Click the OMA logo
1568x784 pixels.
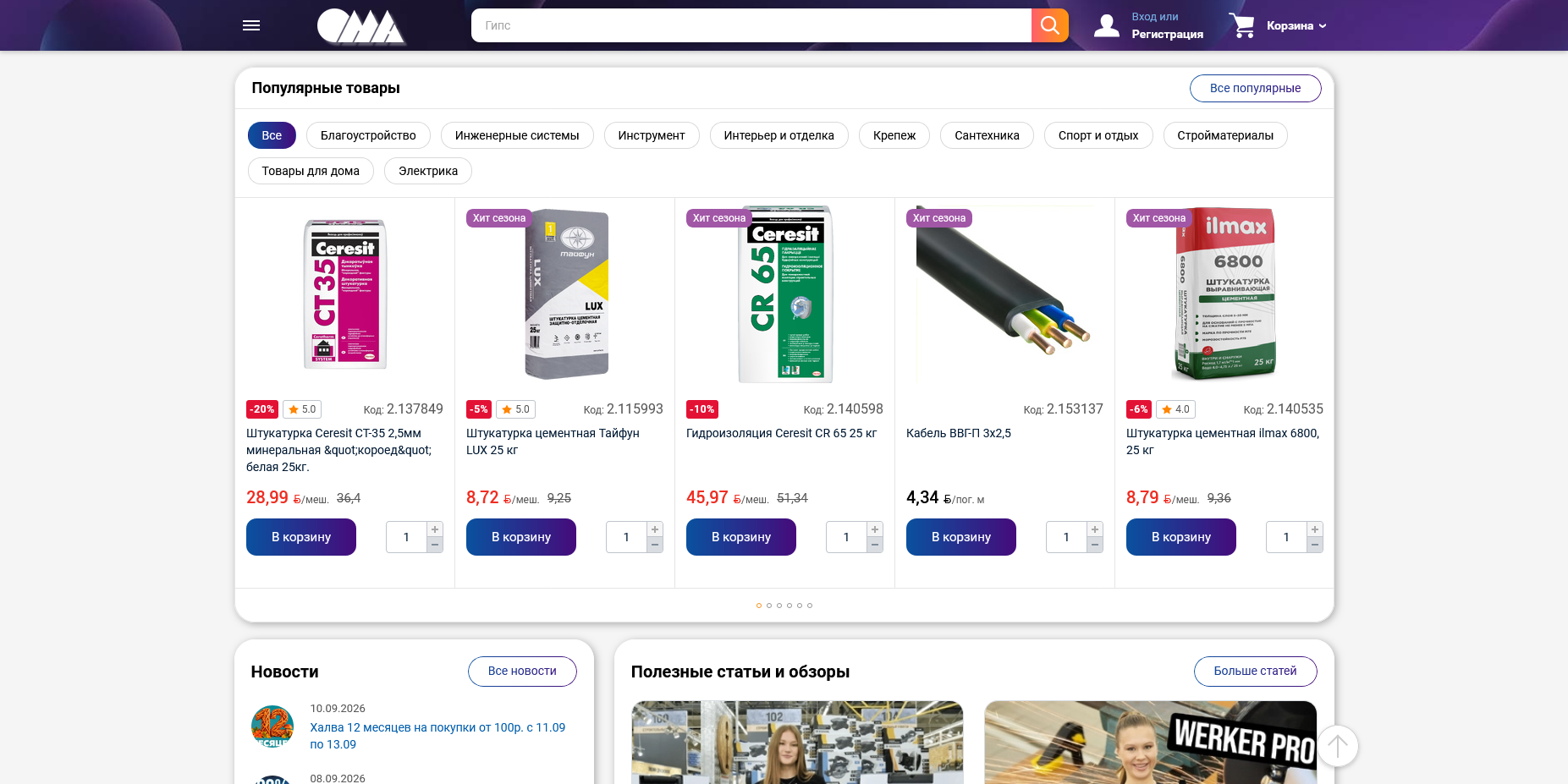[361, 26]
